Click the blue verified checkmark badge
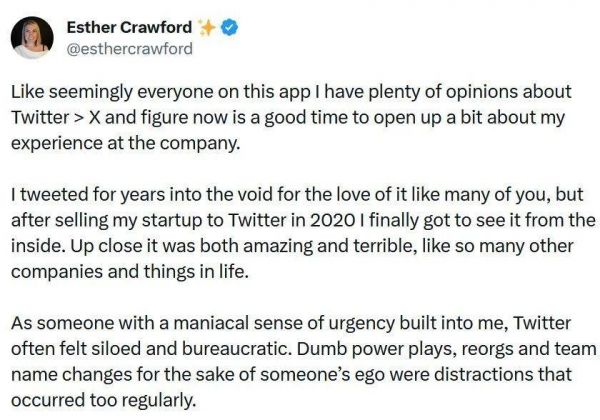This screenshot has height=420, width=600. [x=229, y=28]
